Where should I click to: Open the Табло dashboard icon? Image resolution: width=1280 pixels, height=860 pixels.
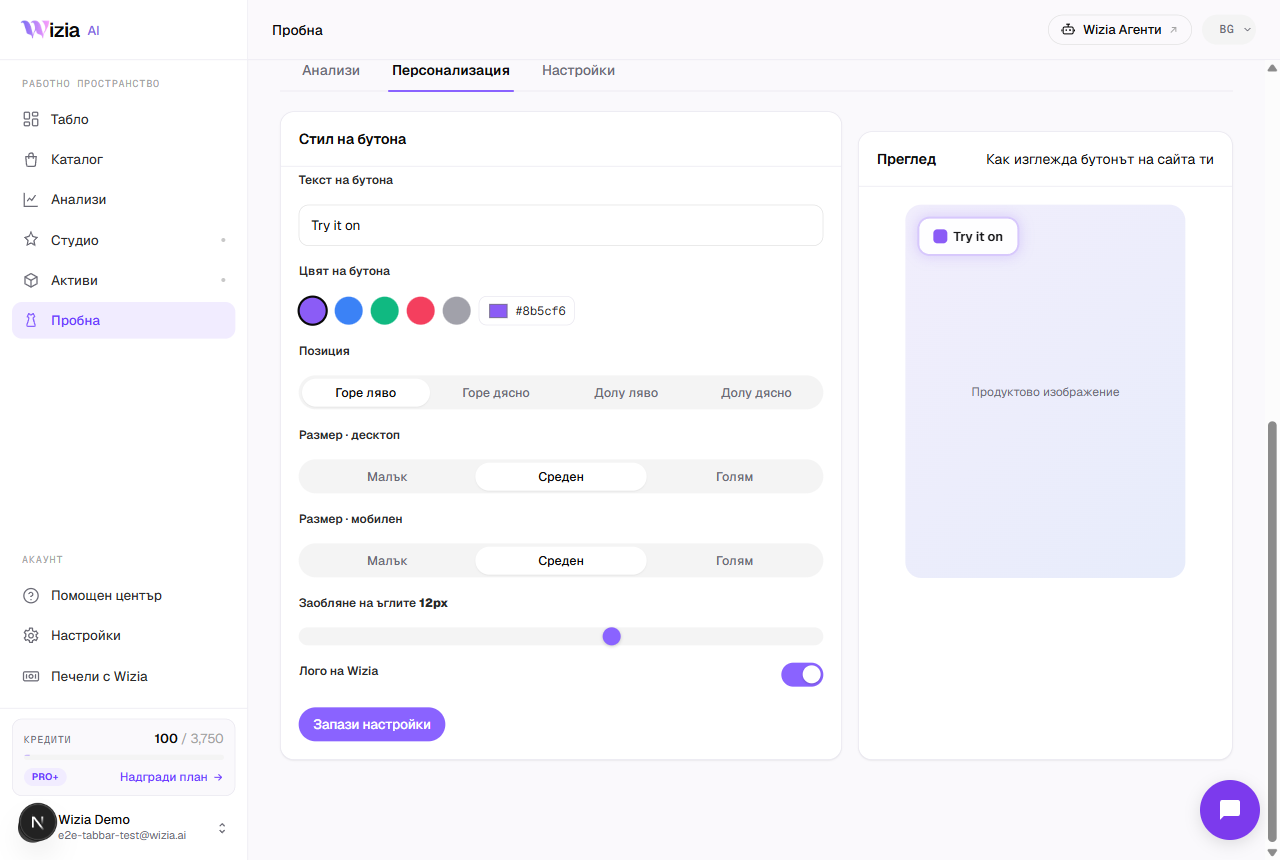31,119
